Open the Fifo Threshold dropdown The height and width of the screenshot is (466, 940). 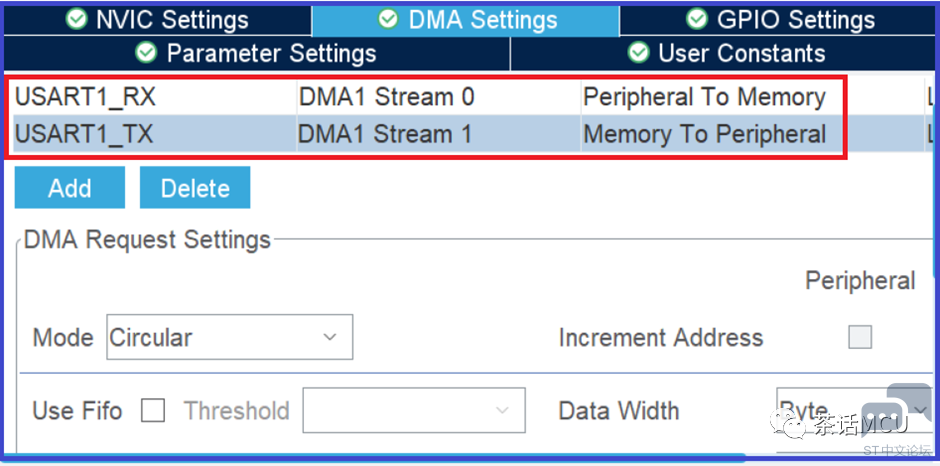coord(414,410)
